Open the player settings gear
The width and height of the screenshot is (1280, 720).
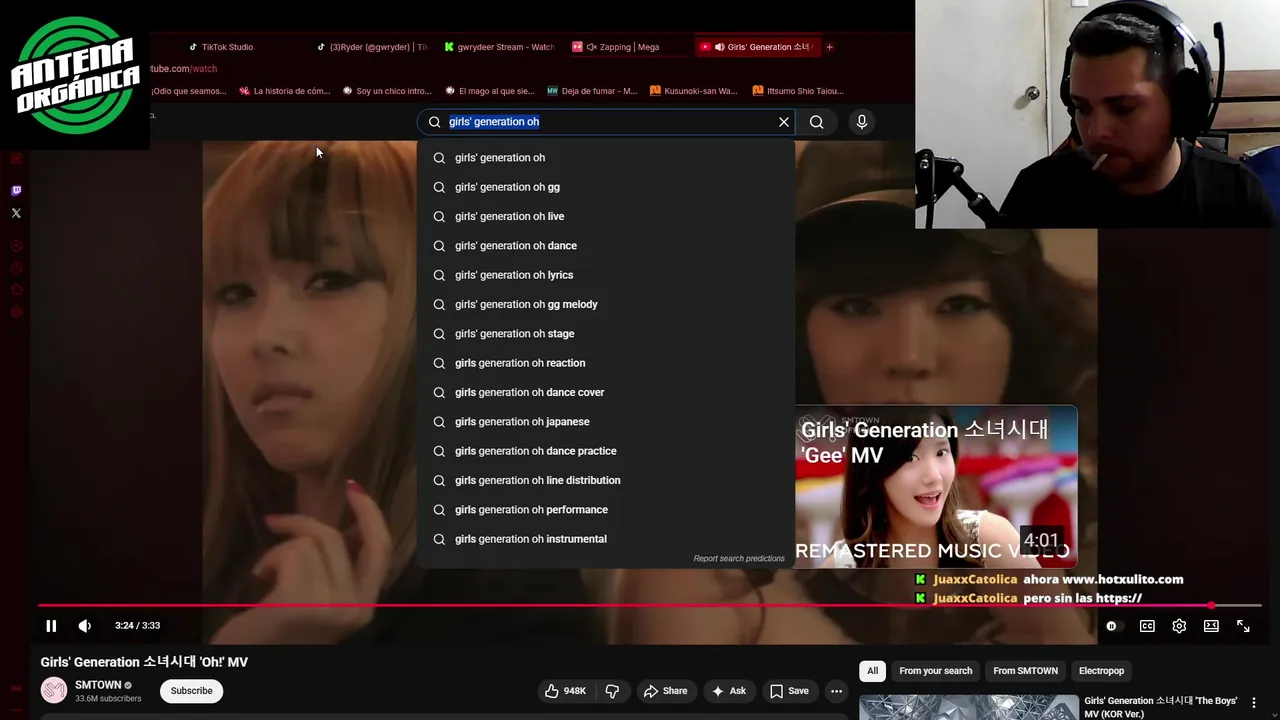(1179, 626)
